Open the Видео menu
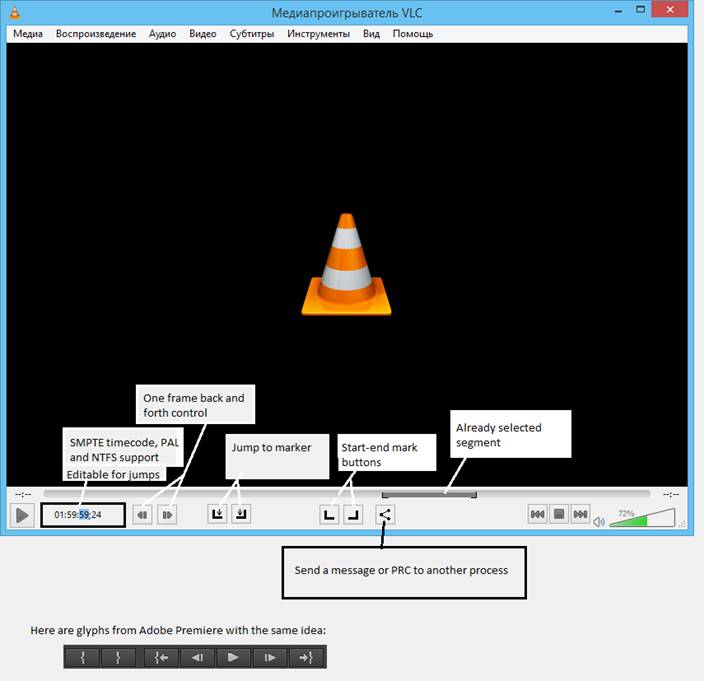The image size is (704, 681). [x=202, y=34]
